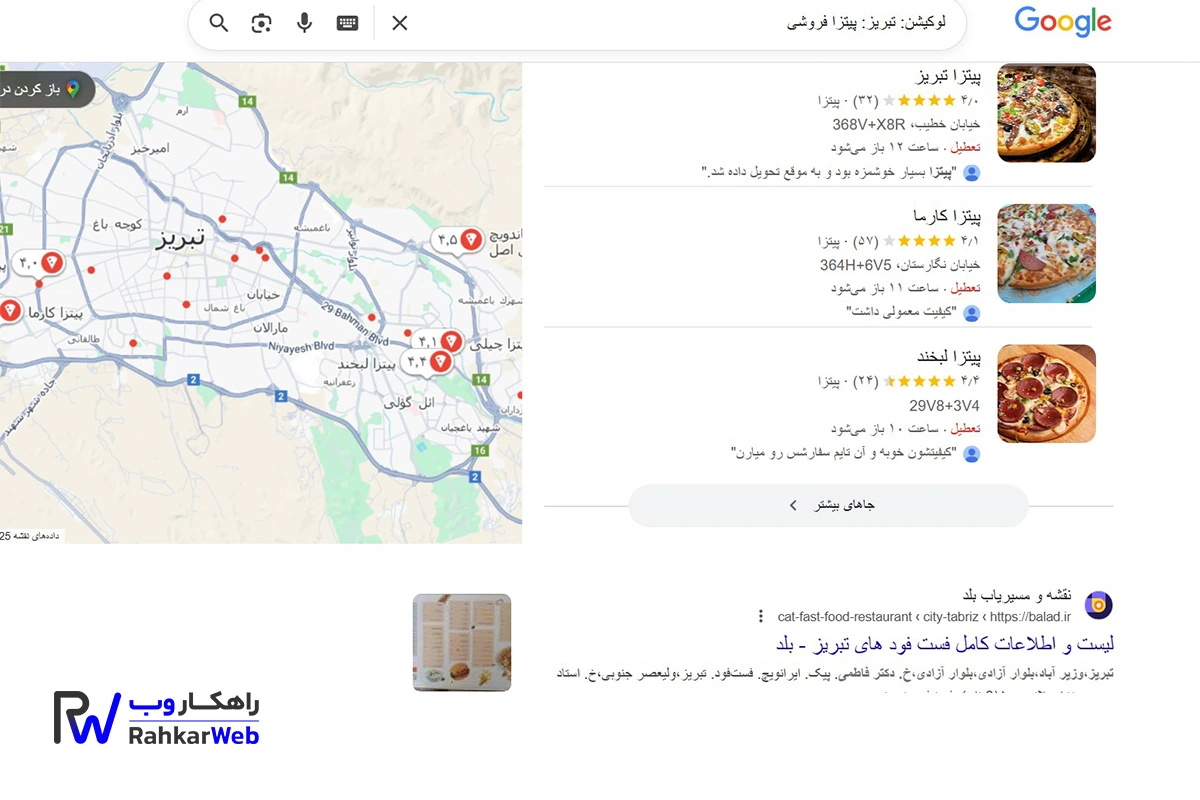Click the تبریز city label on map
1200x800 pixels.
coord(180,240)
